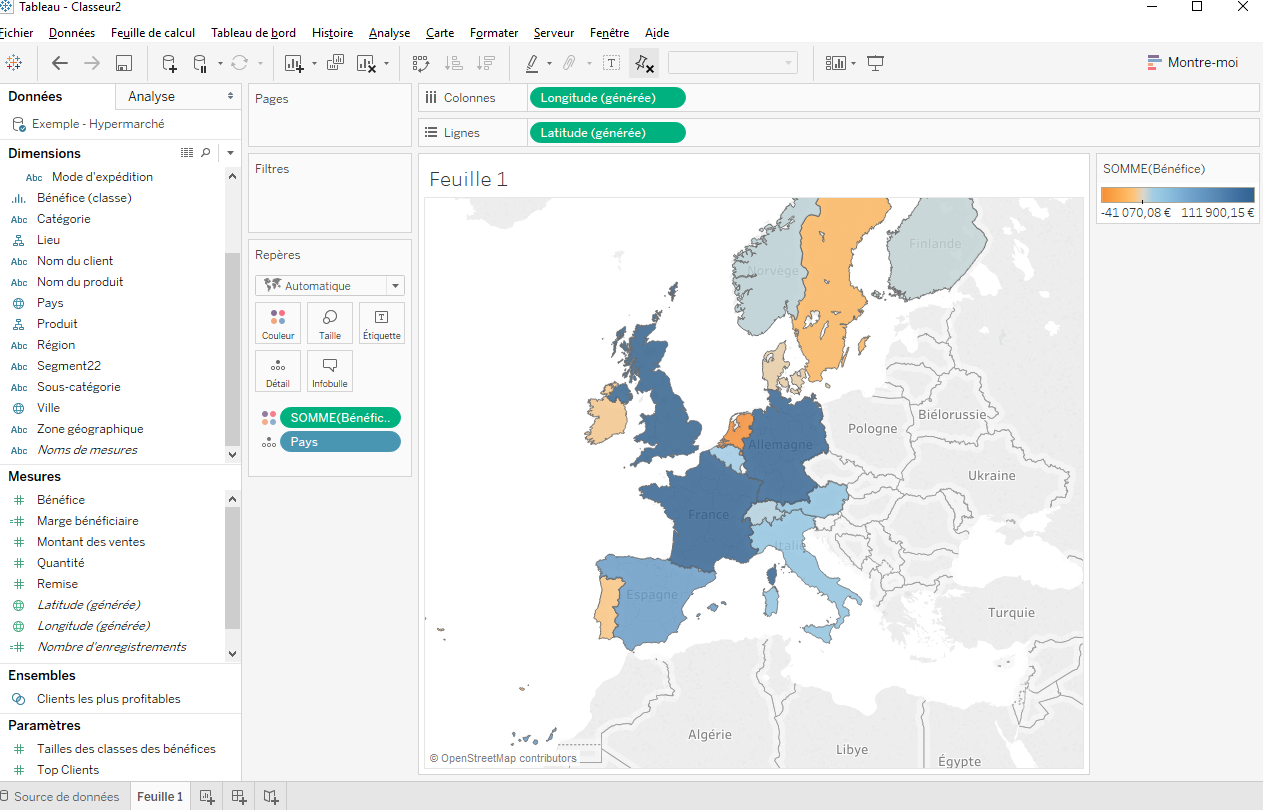Viewport: 1263px width, 810px height.
Task: Click the Longitude (générée) pill in Colonnes
Action: 607,98
